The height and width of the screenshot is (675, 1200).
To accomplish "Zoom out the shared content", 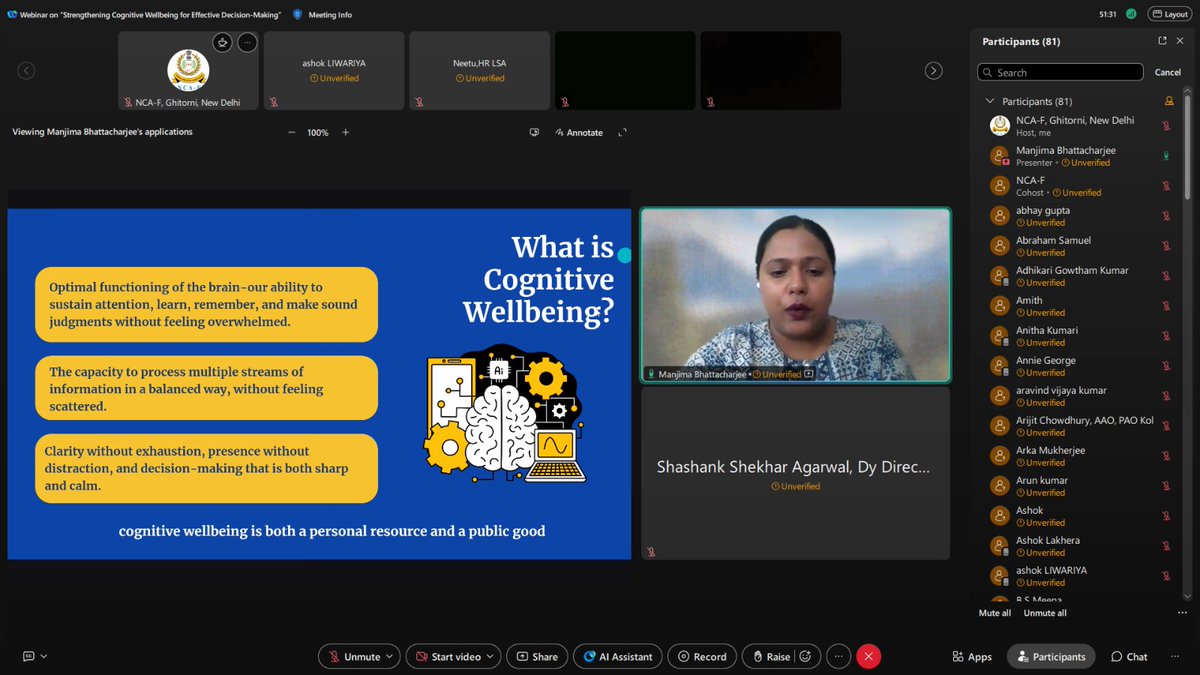I will 292,132.
